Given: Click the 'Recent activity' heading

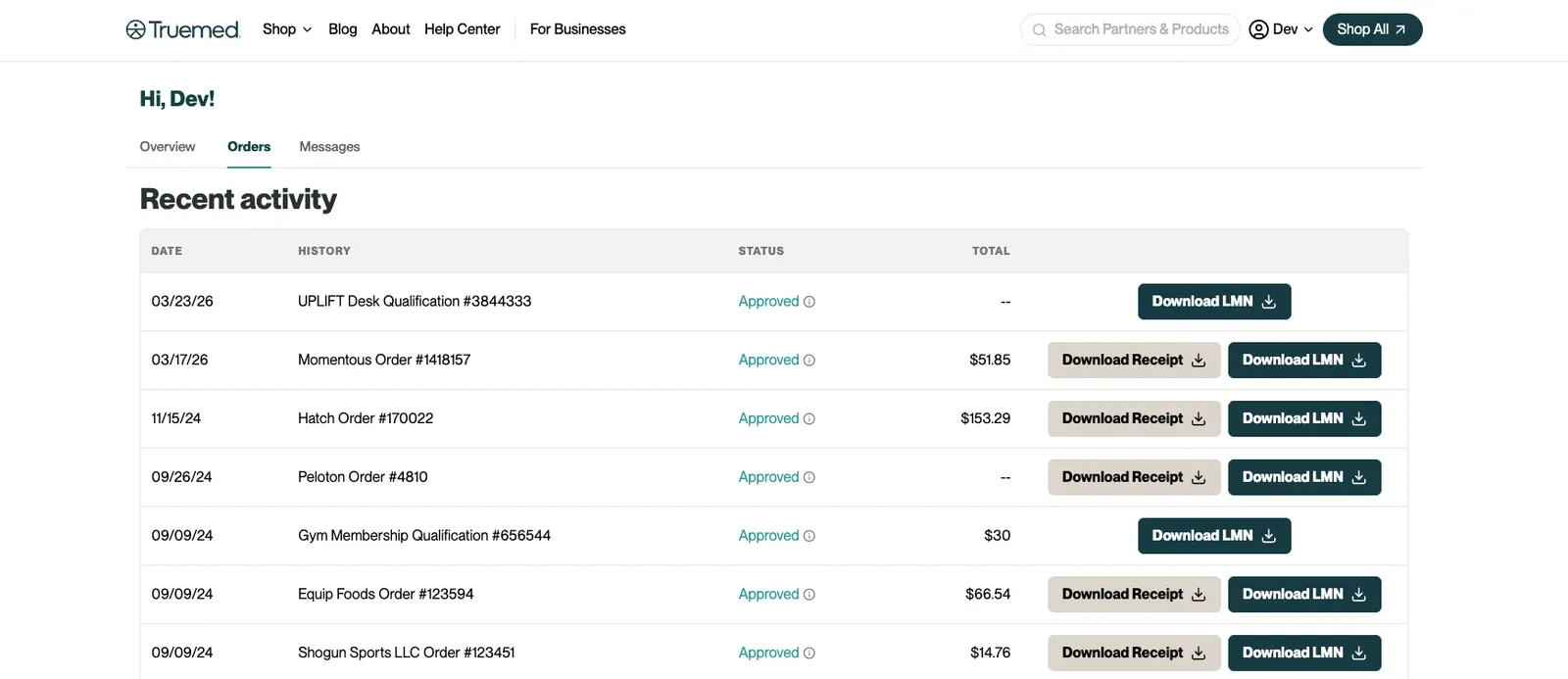Looking at the screenshot, I should point(238,200).
